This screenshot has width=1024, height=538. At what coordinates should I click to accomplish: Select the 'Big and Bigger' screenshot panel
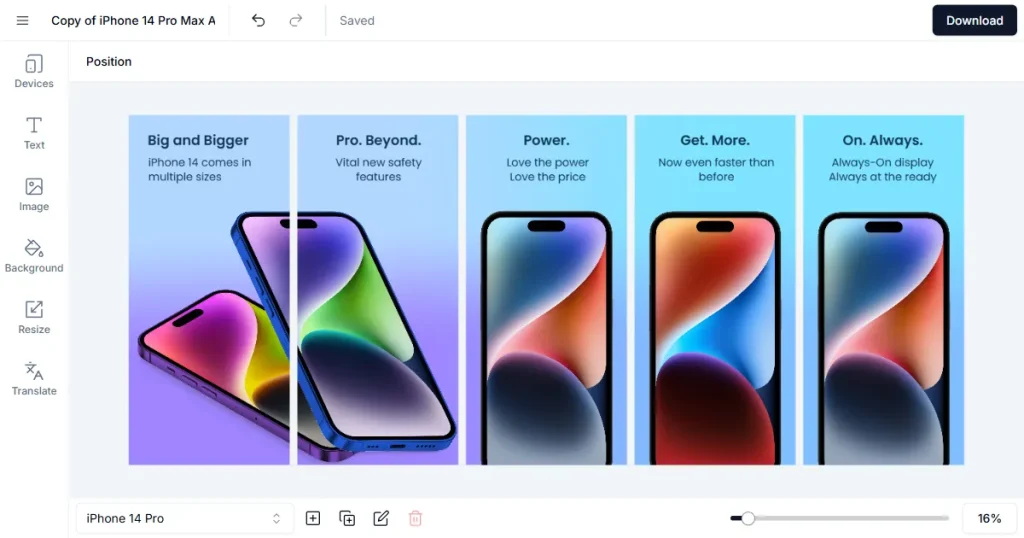pyautogui.click(x=209, y=290)
